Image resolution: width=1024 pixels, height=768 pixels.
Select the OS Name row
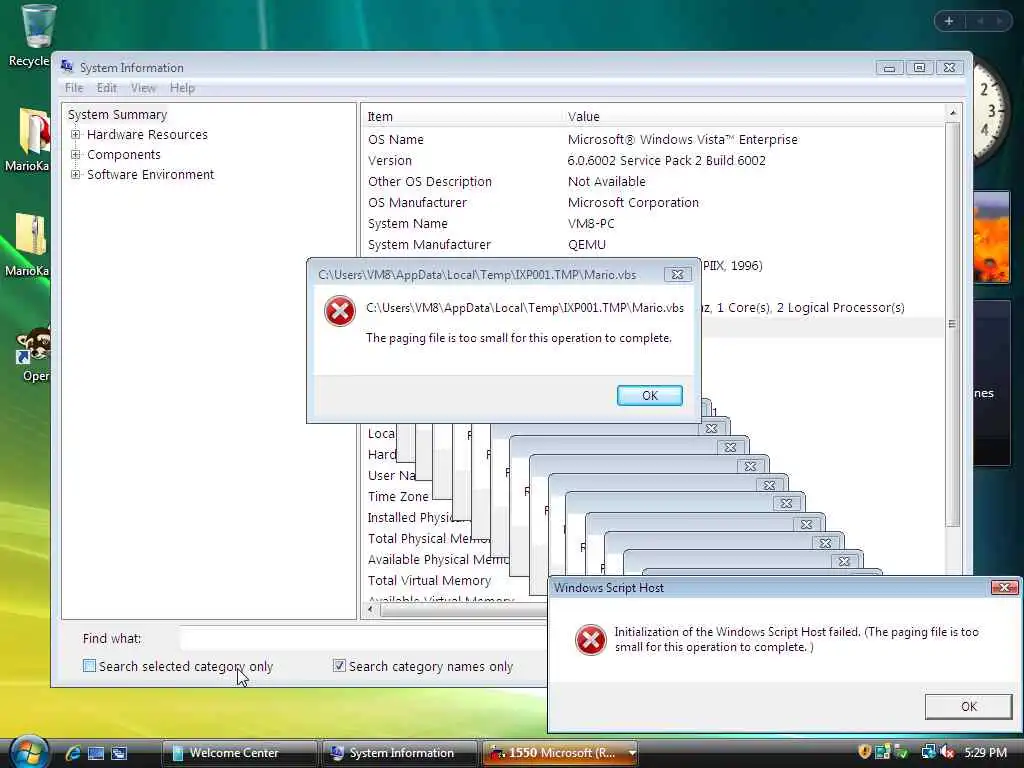pos(654,139)
